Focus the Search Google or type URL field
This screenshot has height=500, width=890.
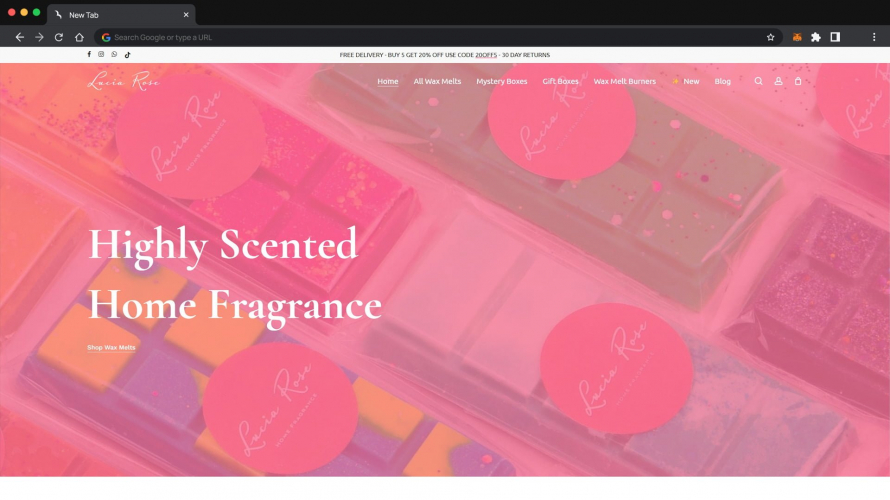tap(437, 37)
